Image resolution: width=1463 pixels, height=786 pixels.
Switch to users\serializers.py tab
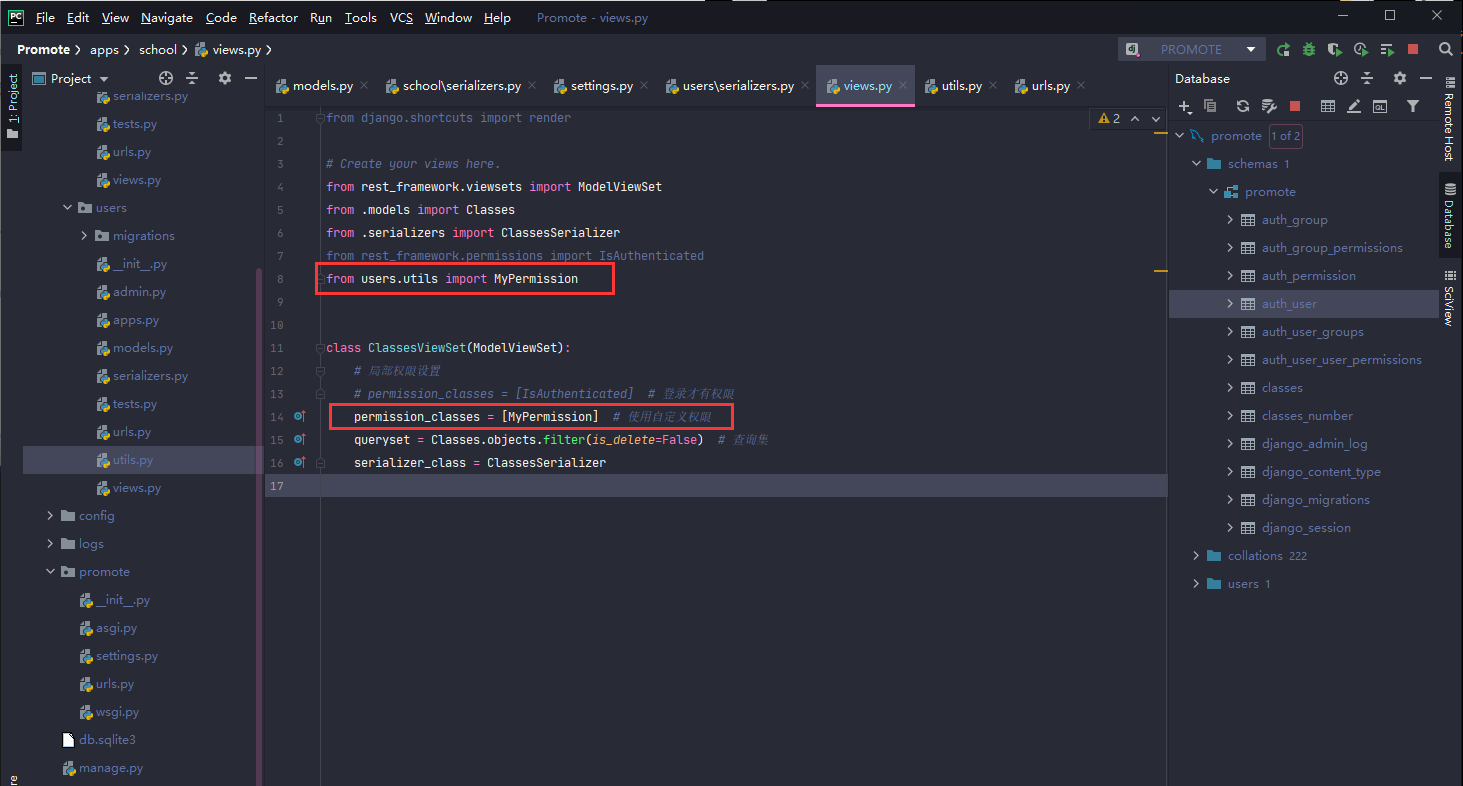pos(738,86)
